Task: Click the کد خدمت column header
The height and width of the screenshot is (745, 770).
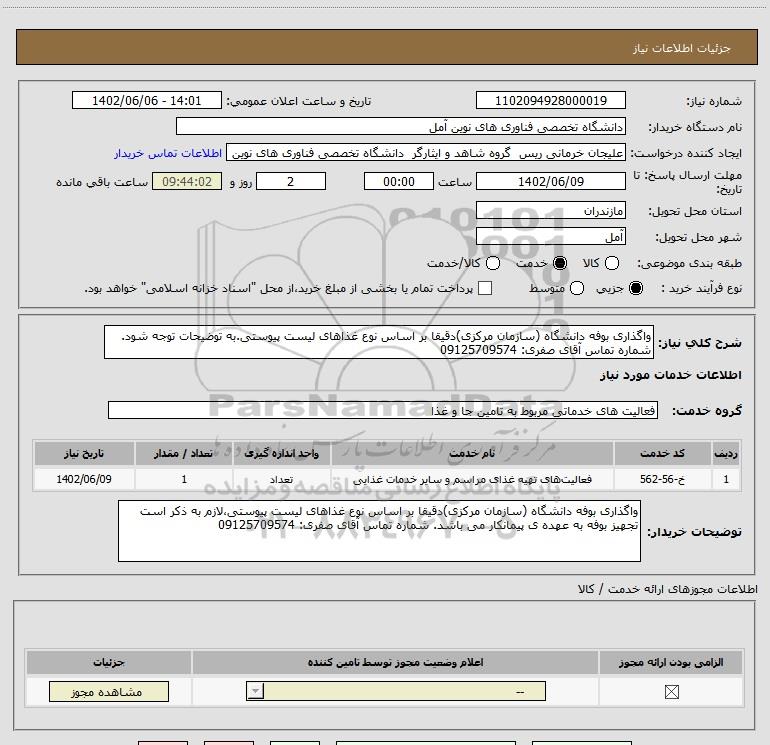Action: coord(662,453)
